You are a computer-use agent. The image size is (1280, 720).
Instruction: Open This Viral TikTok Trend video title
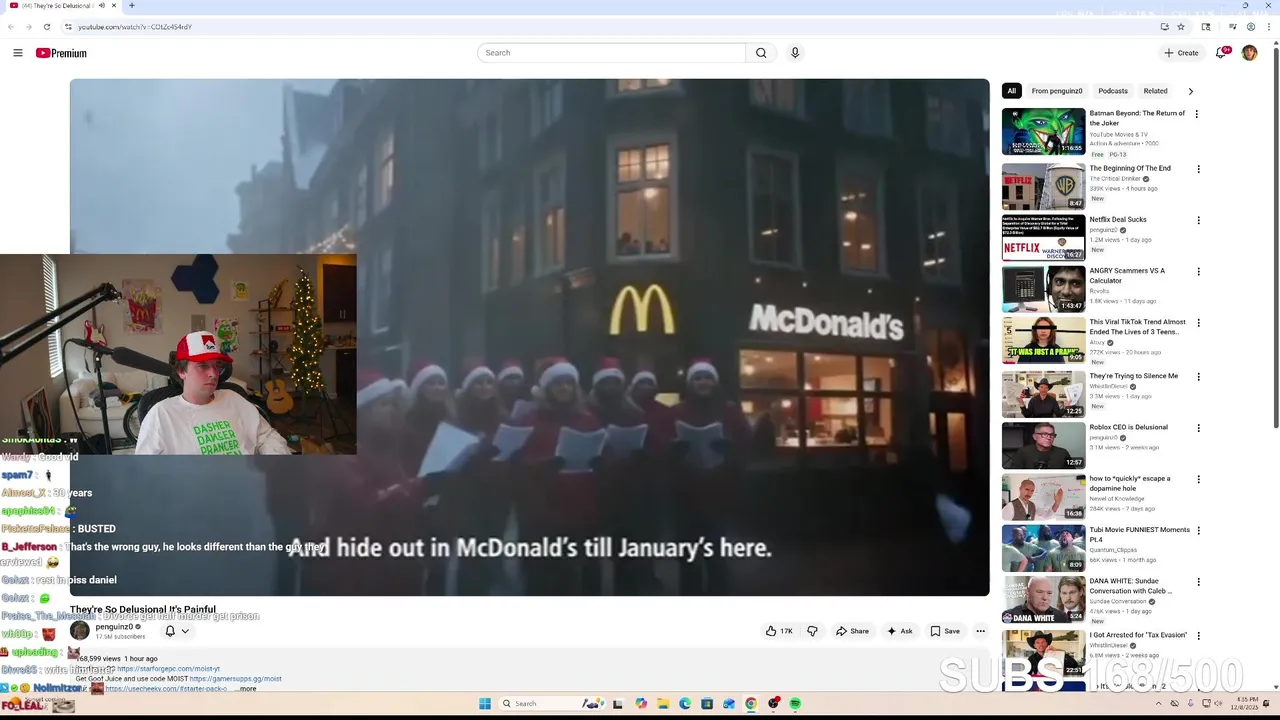tap(1137, 327)
